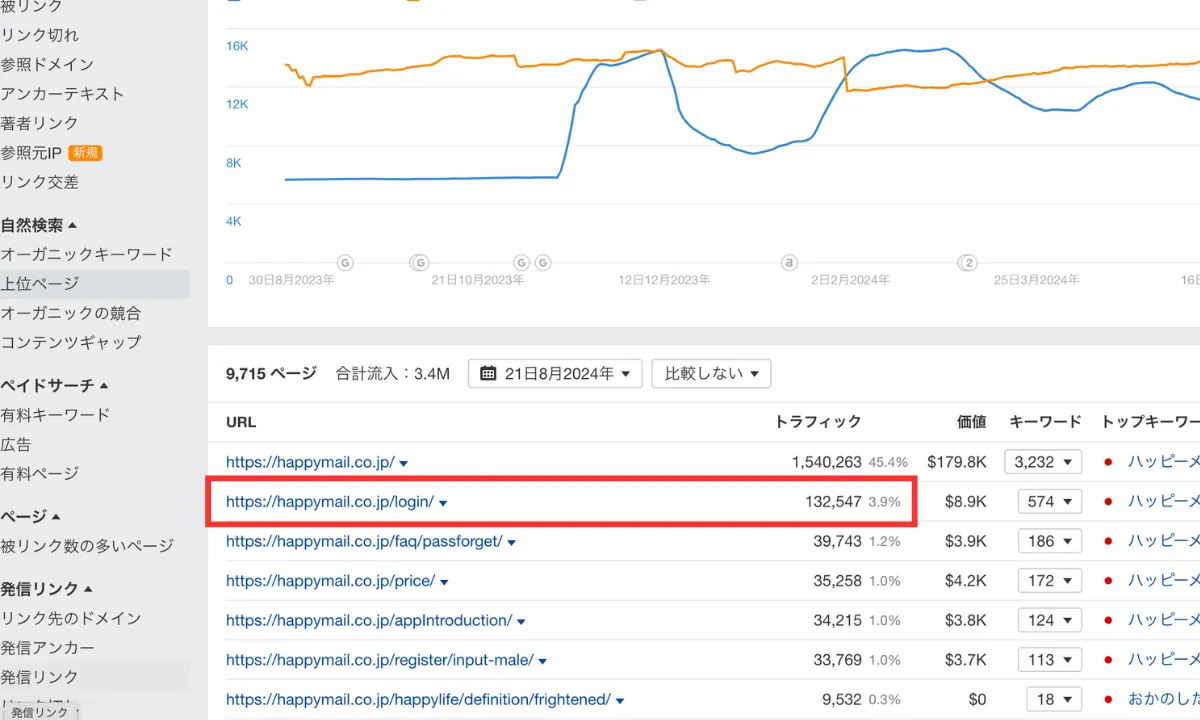Open 著者リンク in the sidebar
This screenshot has height=720, width=1200.
pos(39,123)
